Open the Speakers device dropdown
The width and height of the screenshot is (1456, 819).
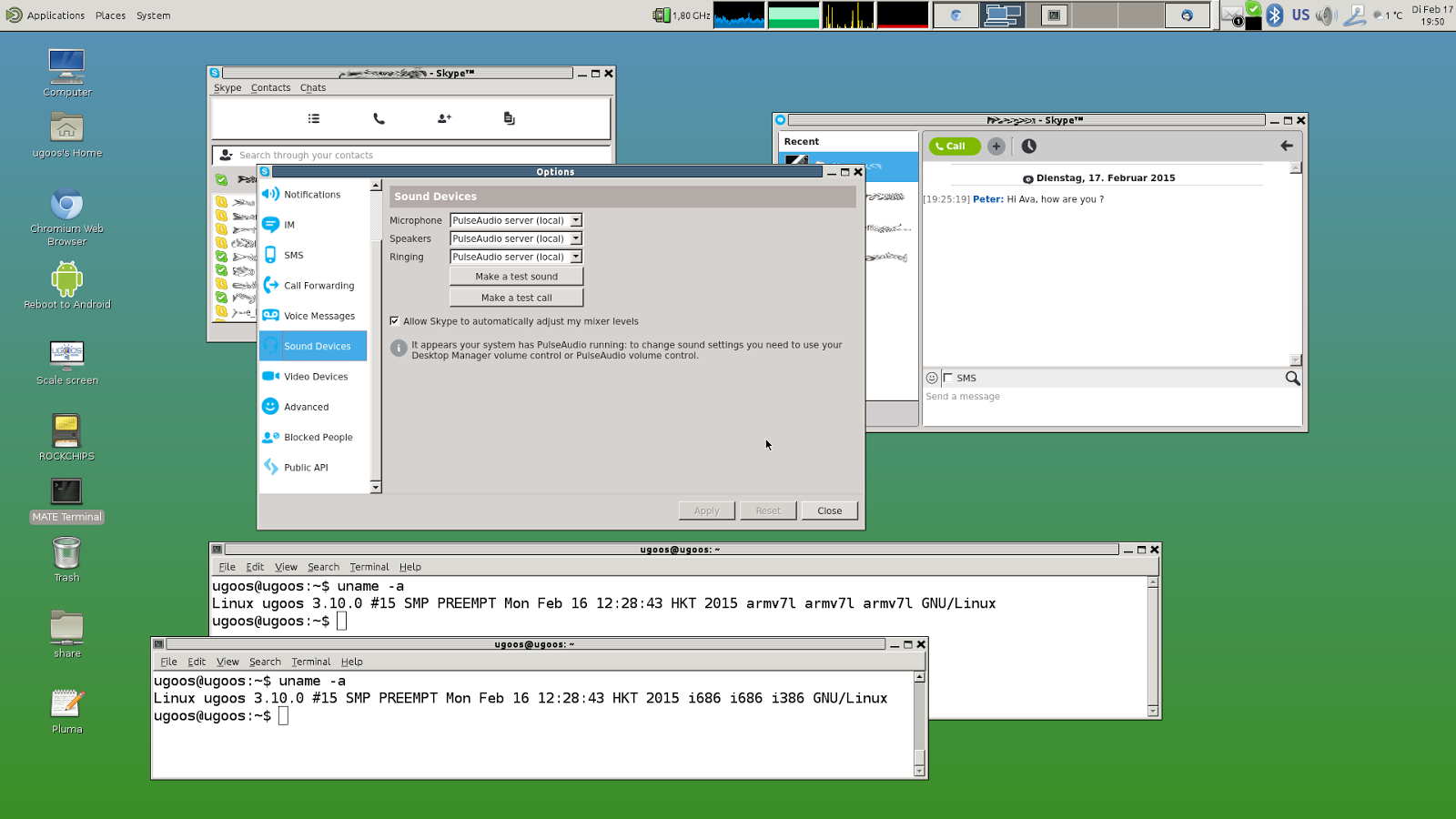pyautogui.click(x=516, y=238)
